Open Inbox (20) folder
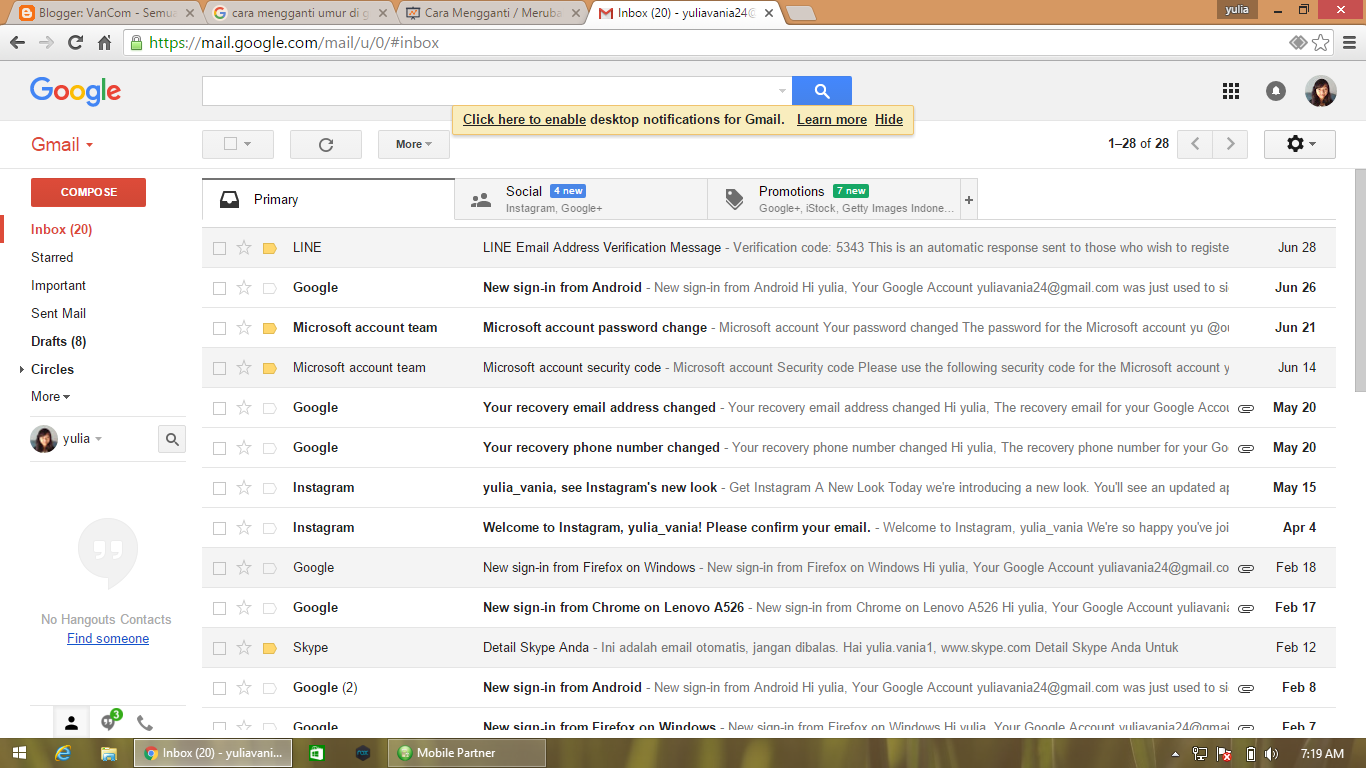The width and height of the screenshot is (1366, 768). tap(61, 230)
